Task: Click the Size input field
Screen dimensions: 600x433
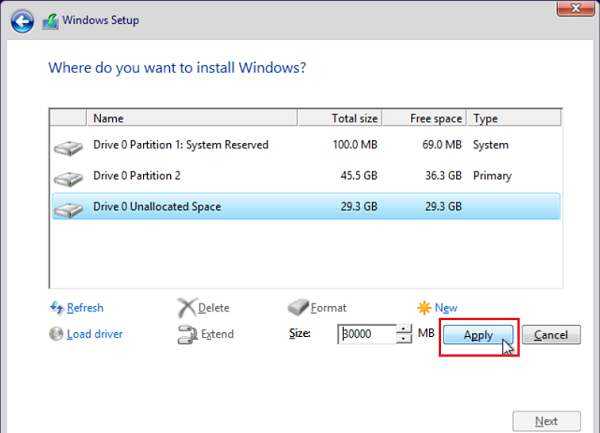Action: pos(367,334)
